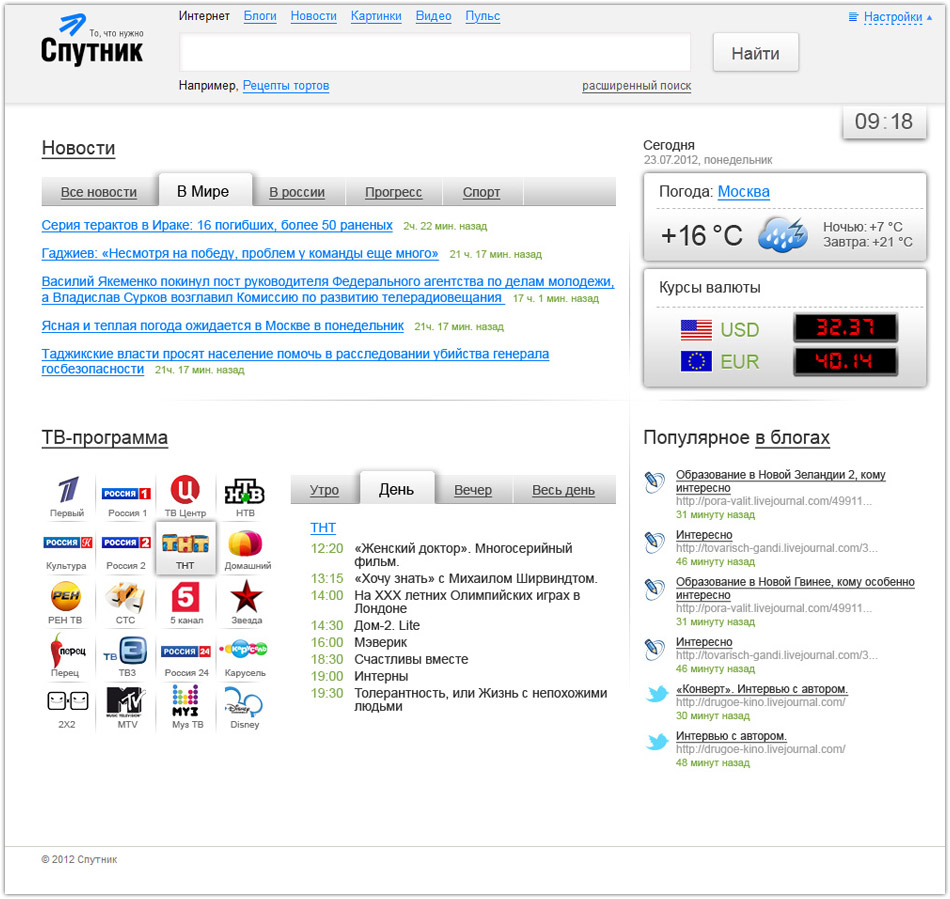Select the Первый channel icon
This screenshot has height=899, width=950.
[x=67, y=491]
